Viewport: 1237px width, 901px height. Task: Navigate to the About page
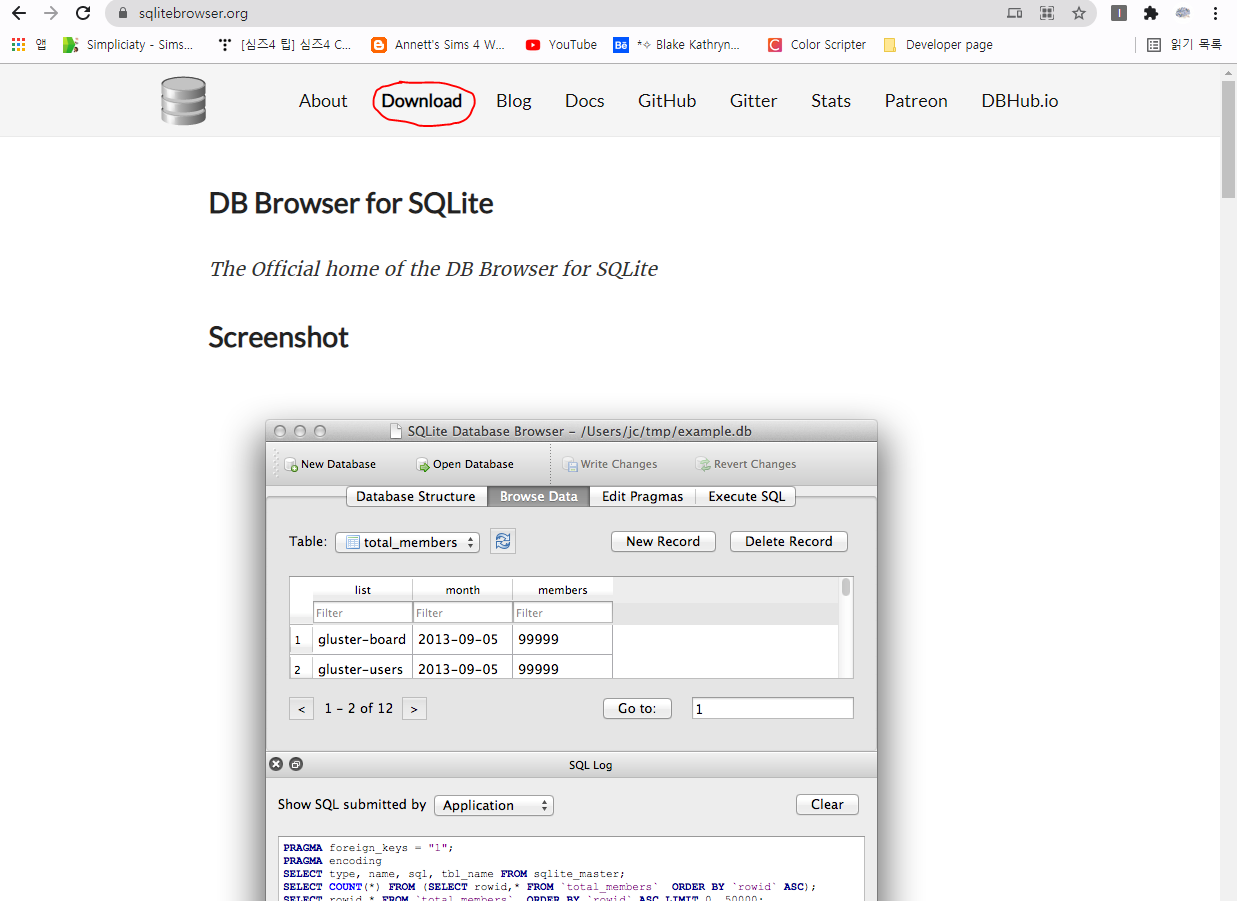[x=323, y=101]
